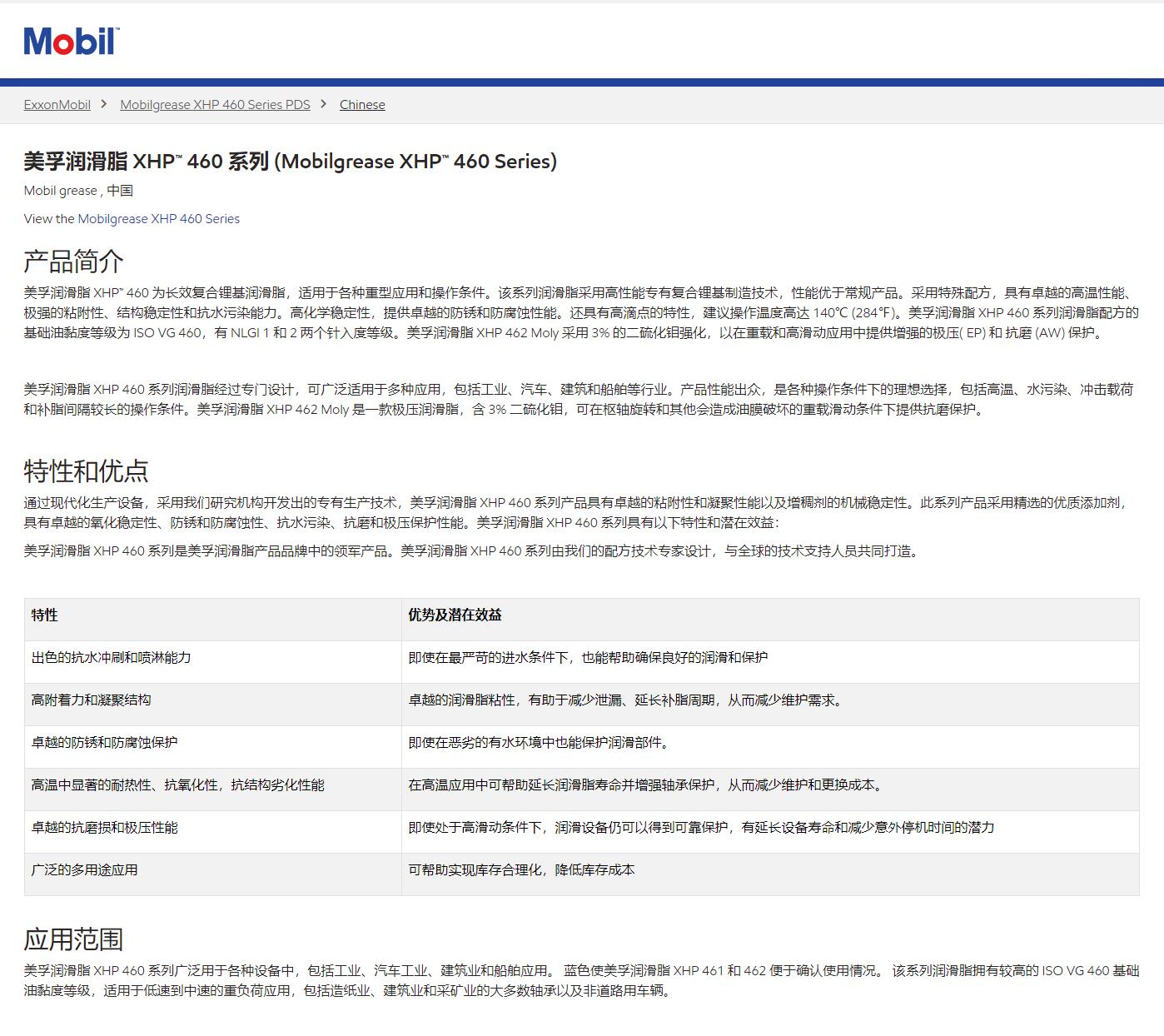Click paragraph starting 通过现代化生产设备
Viewport: 1164px width, 1036px height.
pos(575,513)
